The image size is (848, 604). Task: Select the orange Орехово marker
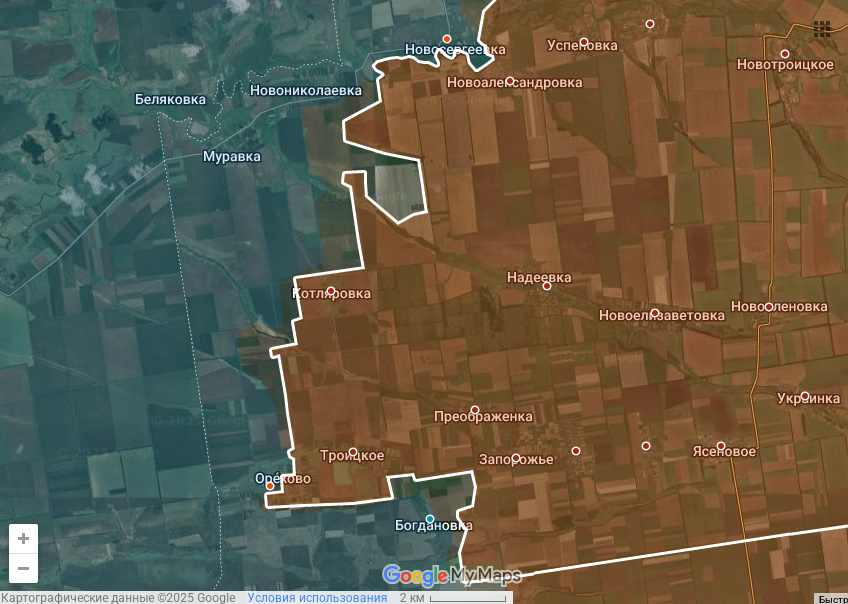click(x=269, y=486)
